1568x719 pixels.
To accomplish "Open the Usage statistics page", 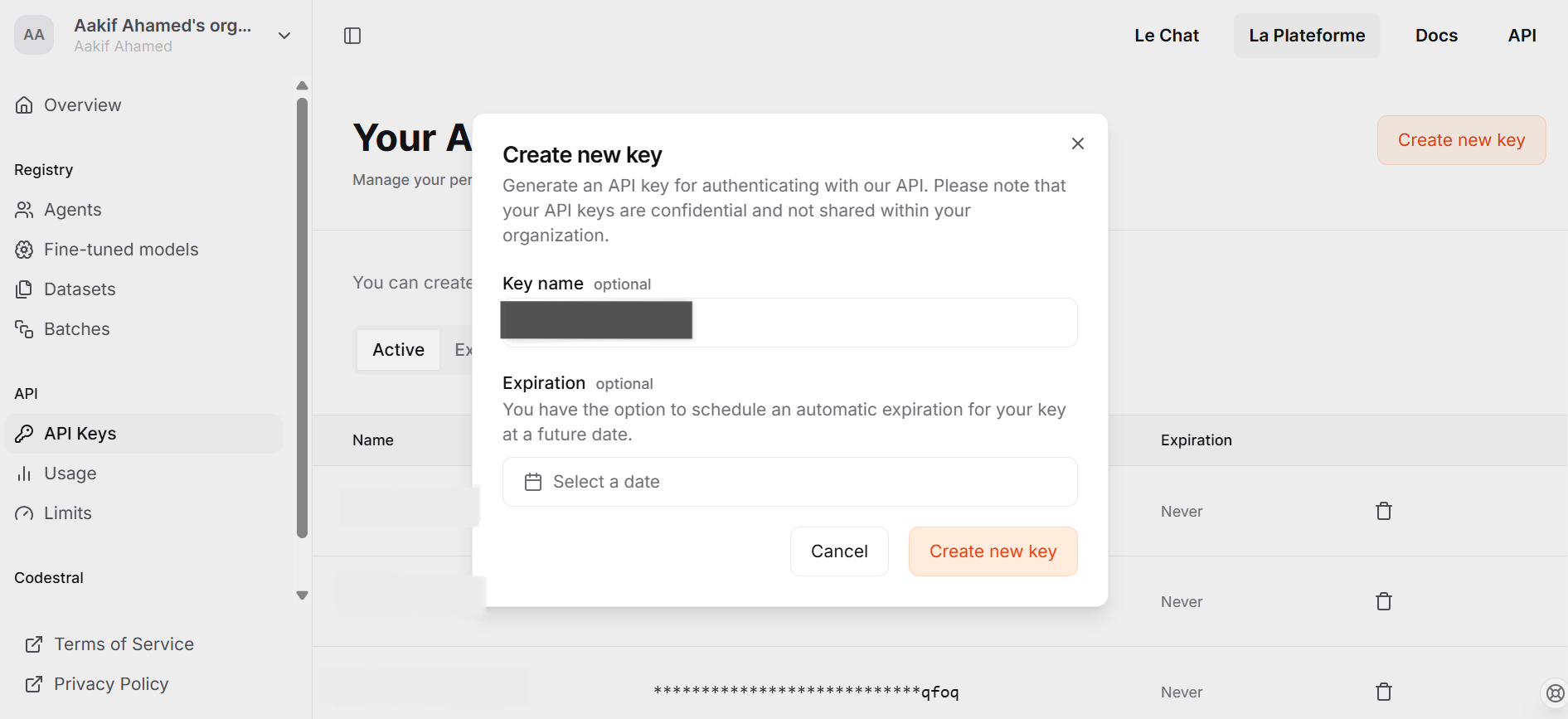I will [x=70, y=473].
